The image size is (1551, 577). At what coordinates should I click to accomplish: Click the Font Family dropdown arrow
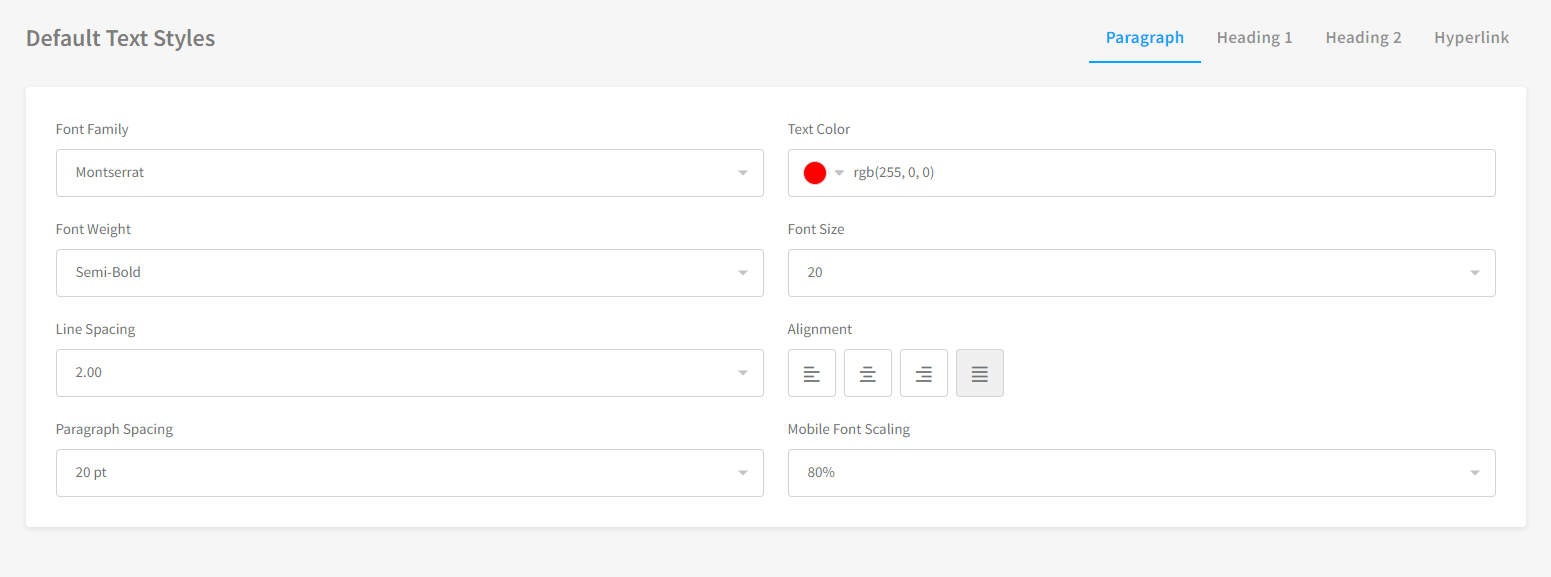[x=743, y=173]
